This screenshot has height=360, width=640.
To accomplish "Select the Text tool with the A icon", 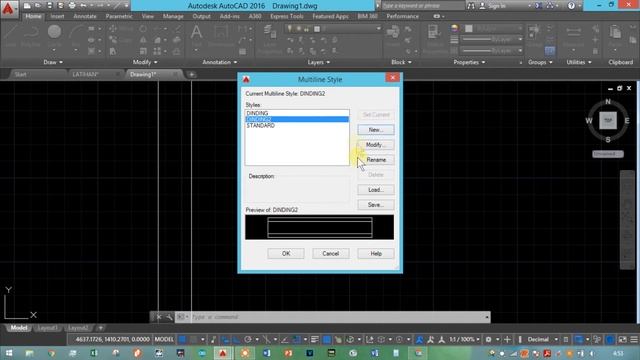I will tap(196, 34).
